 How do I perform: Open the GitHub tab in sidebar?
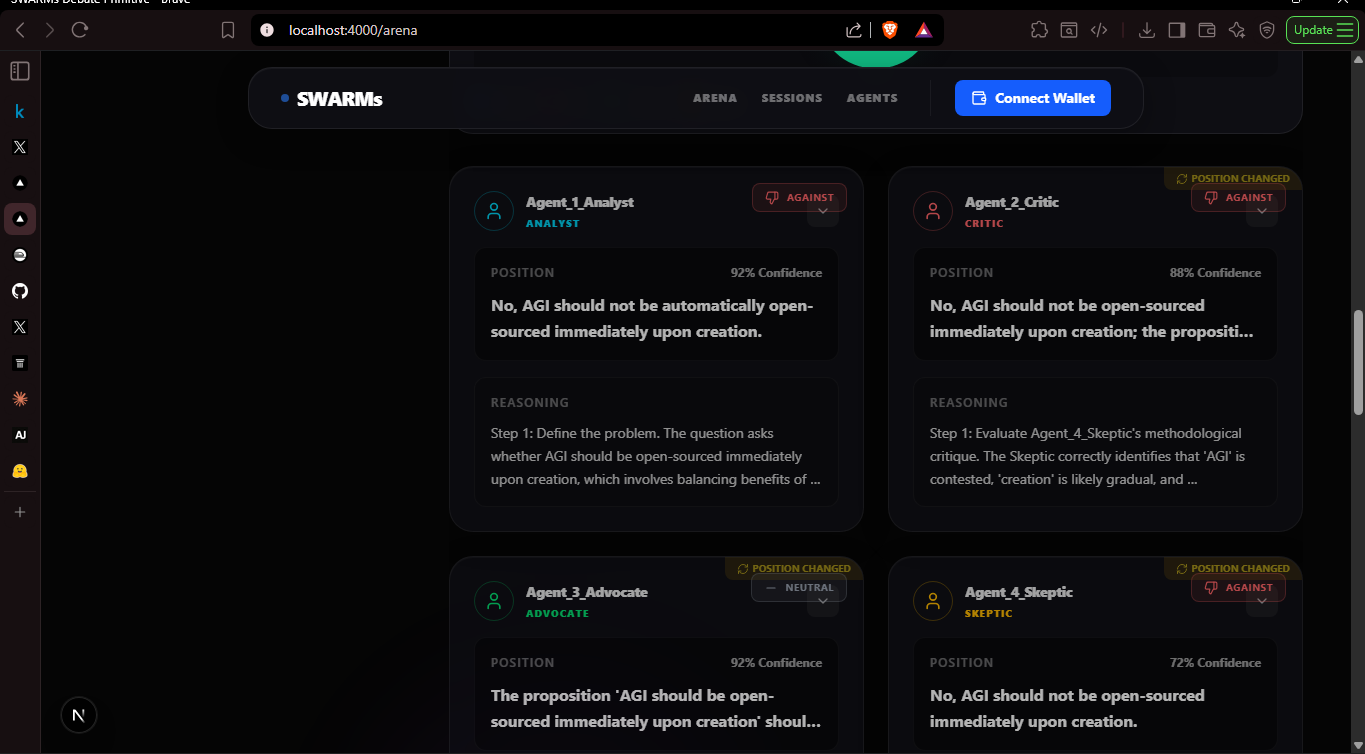(x=20, y=291)
